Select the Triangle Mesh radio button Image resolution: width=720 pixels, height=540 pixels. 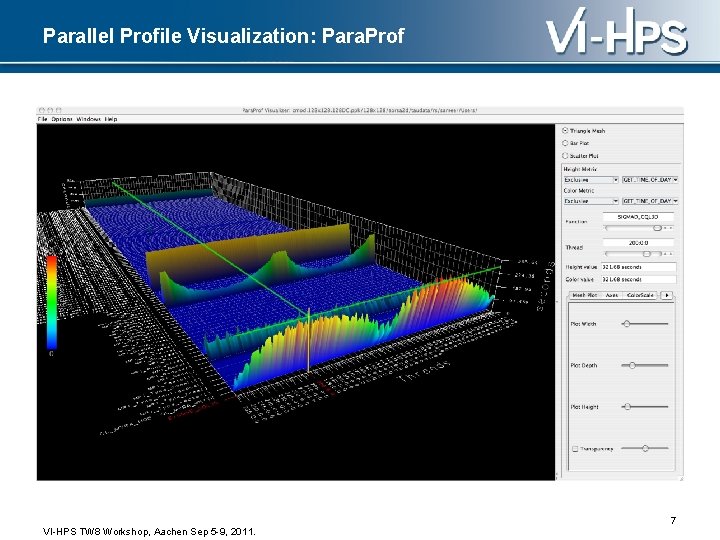coord(565,131)
